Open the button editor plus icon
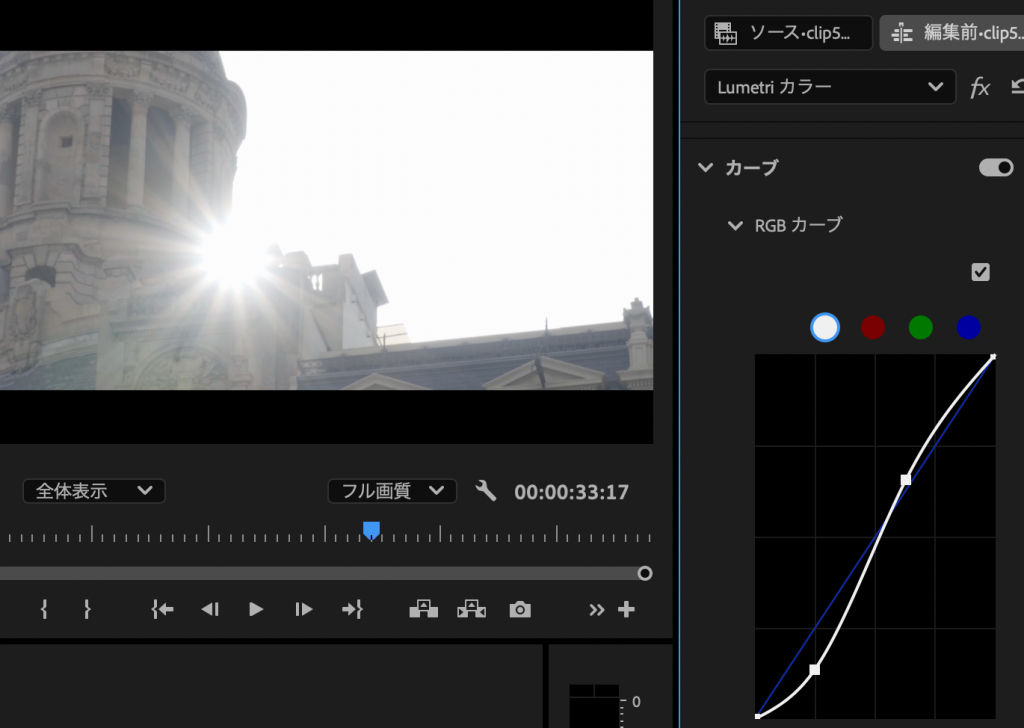1024x728 pixels. (x=627, y=609)
